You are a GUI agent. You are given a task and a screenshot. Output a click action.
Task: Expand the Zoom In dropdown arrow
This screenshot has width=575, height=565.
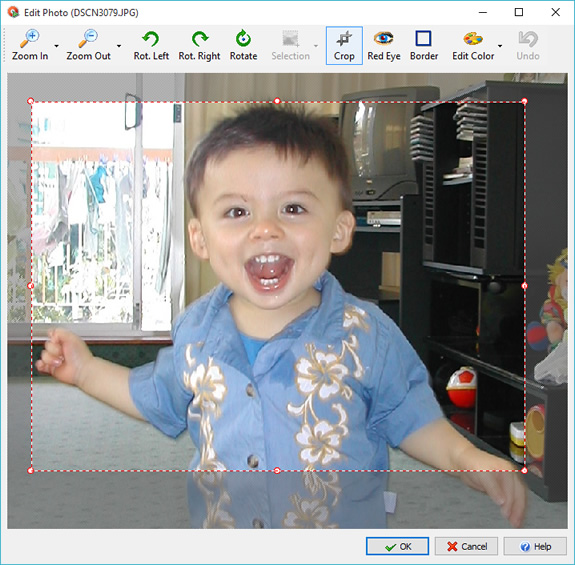tap(56, 46)
